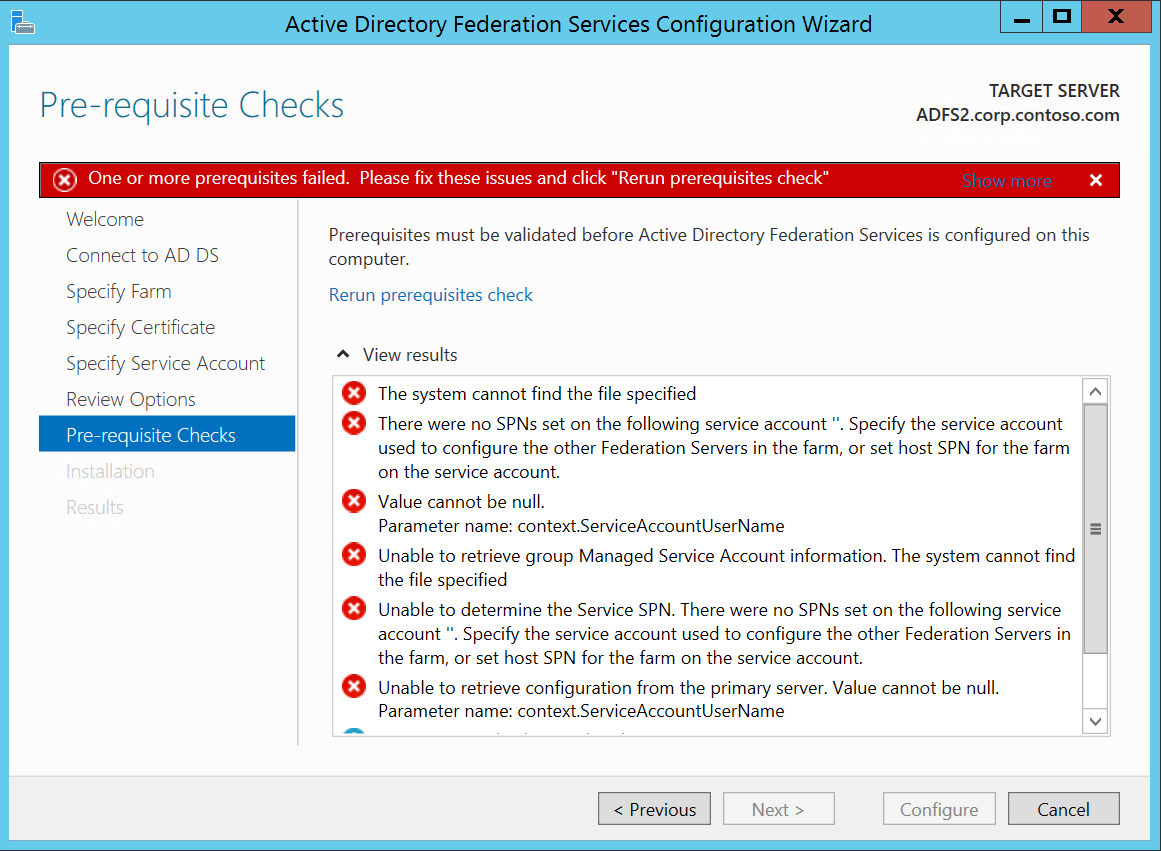Select the Pre-requisite Checks step
The height and width of the screenshot is (851, 1161).
click(x=167, y=434)
